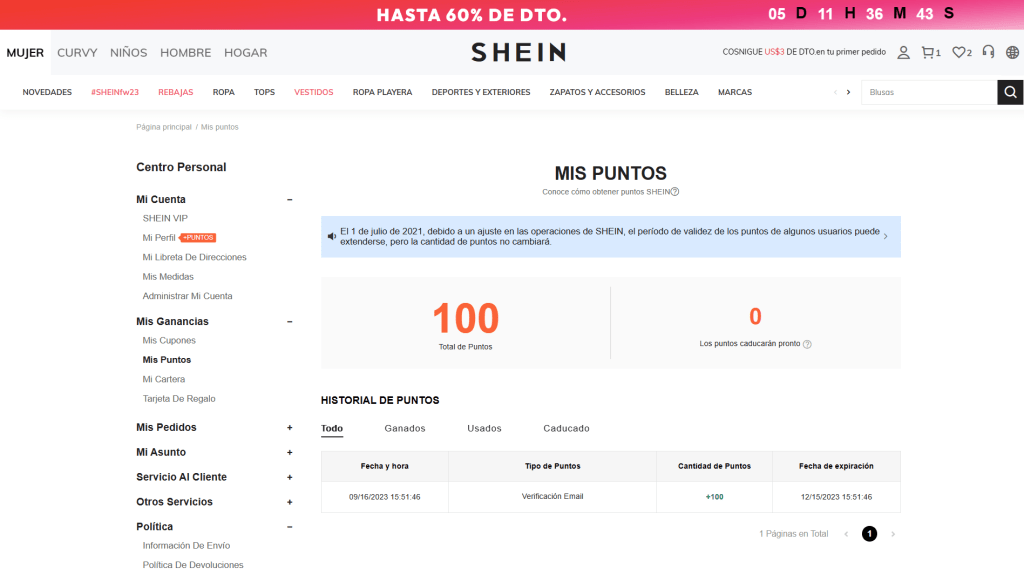Screen dimensions: 1024x581
Task: Collapse the Mis Ganancias section
Action: (x=289, y=322)
